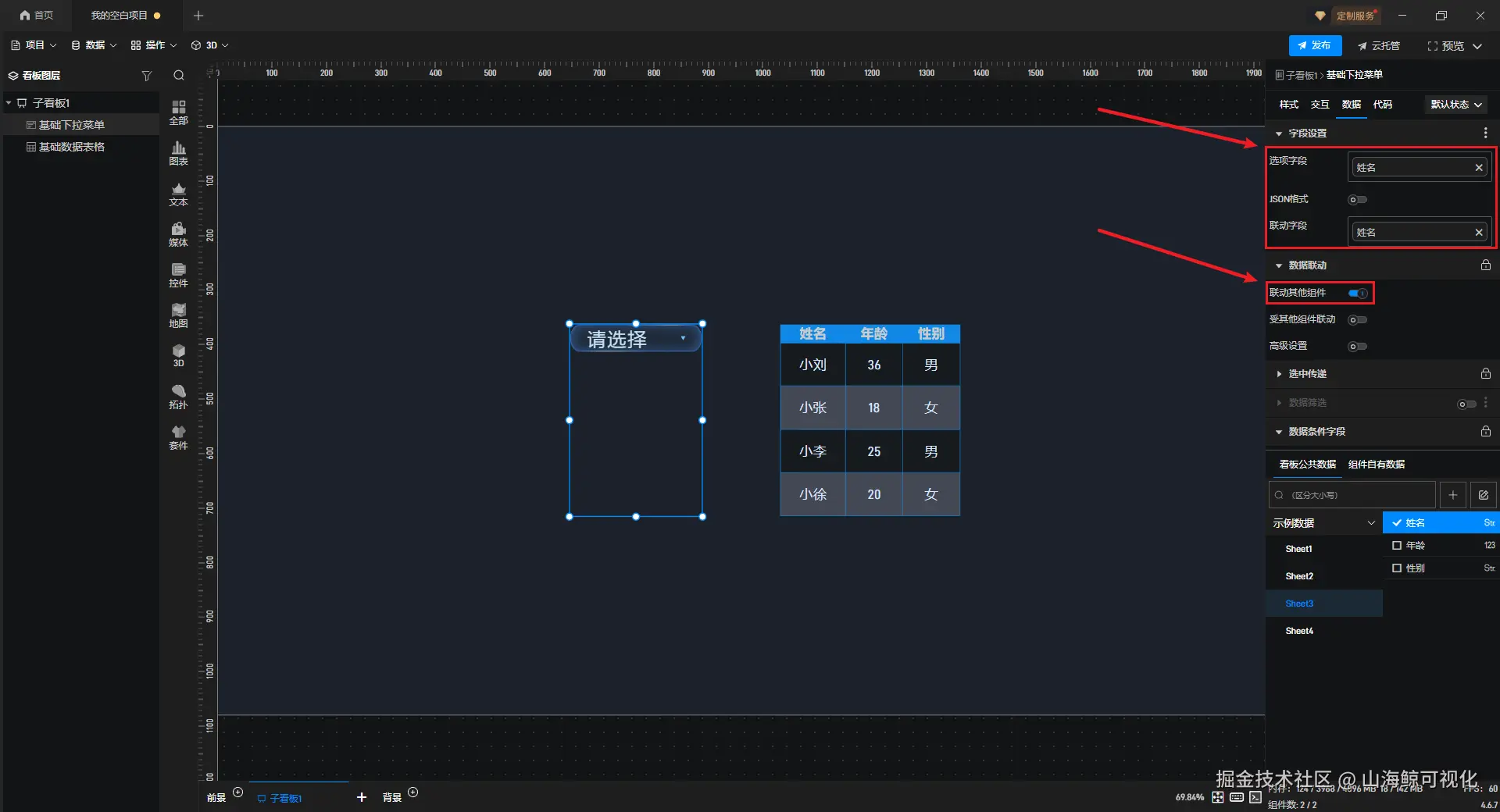Open the 示例数据 source dropdown
The image size is (1500, 812).
point(1324,523)
